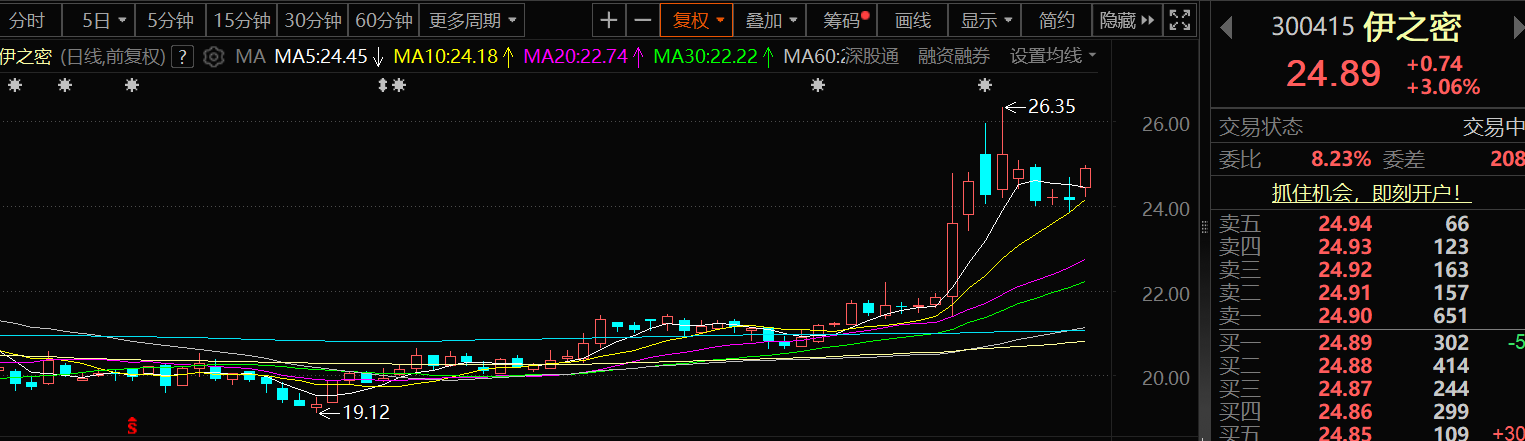Open MA settings gear icon
Screen dimensions: 1525x441
coord(213,57)
